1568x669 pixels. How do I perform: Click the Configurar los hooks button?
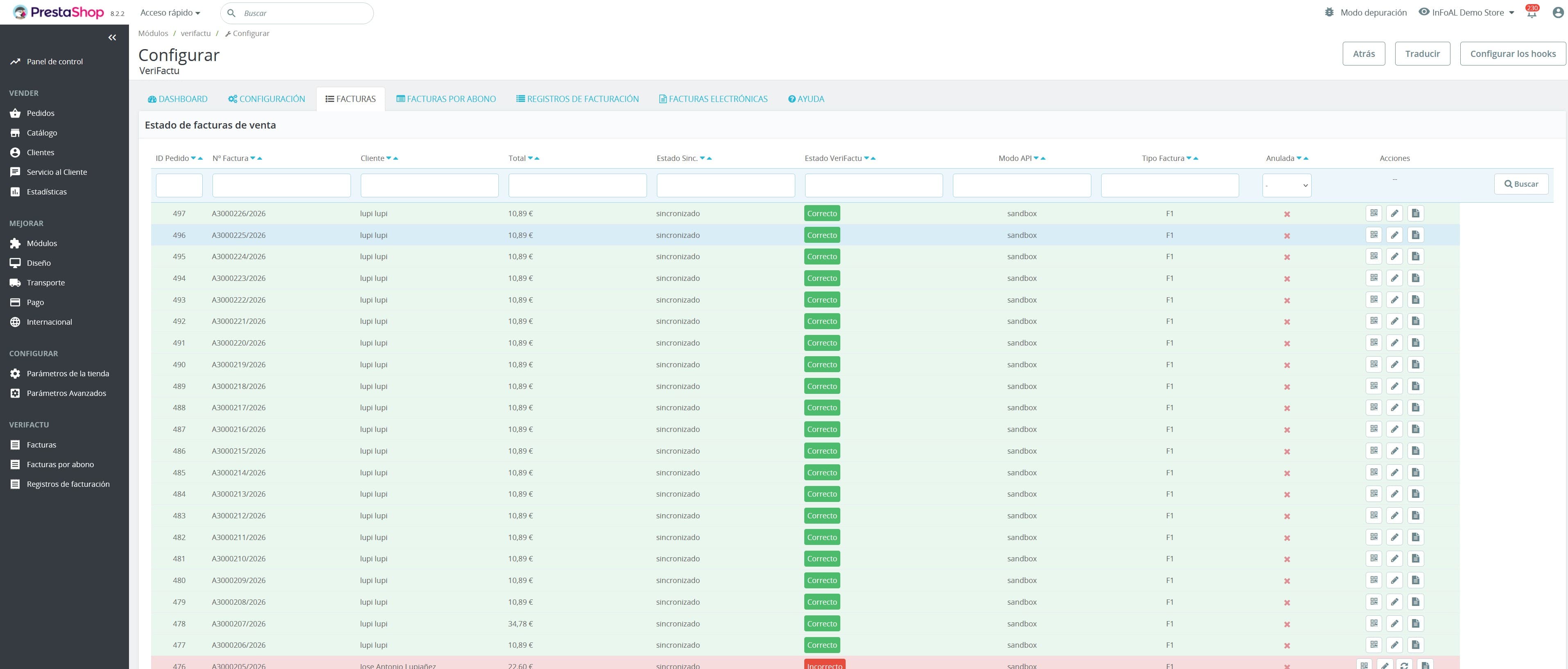(x=1513, y=53)
